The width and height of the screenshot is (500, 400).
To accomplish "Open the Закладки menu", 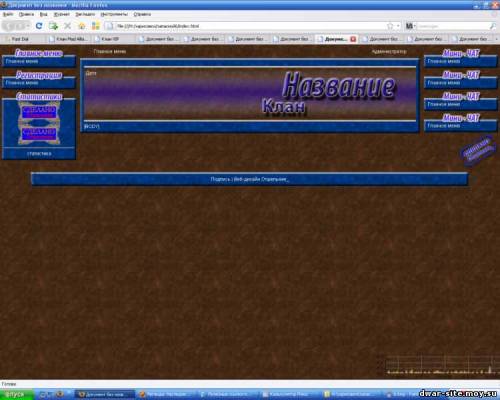I will tap(85, 14).
